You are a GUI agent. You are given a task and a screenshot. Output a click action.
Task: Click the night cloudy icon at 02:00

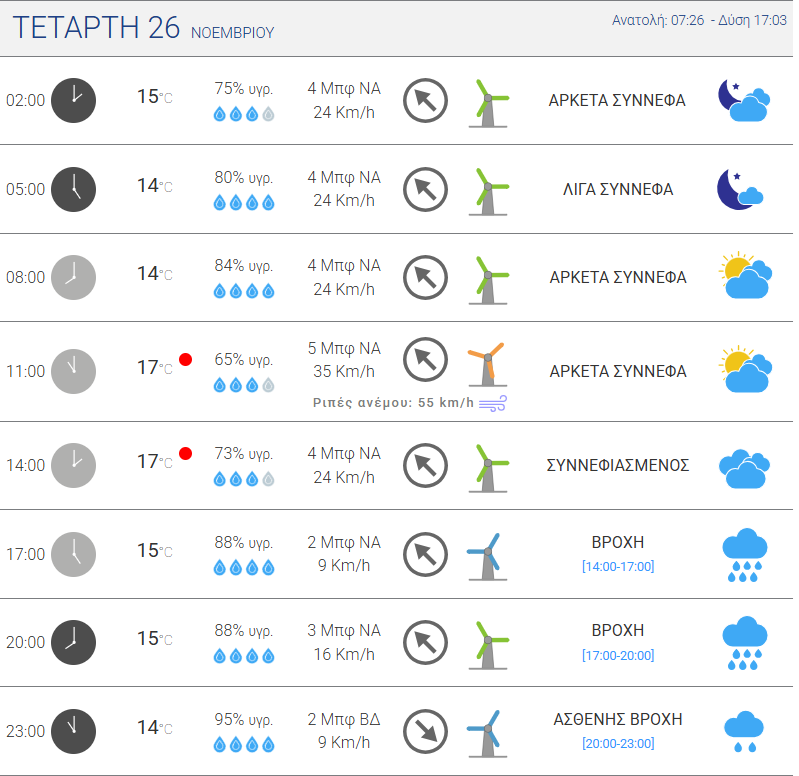pos(744,100)
